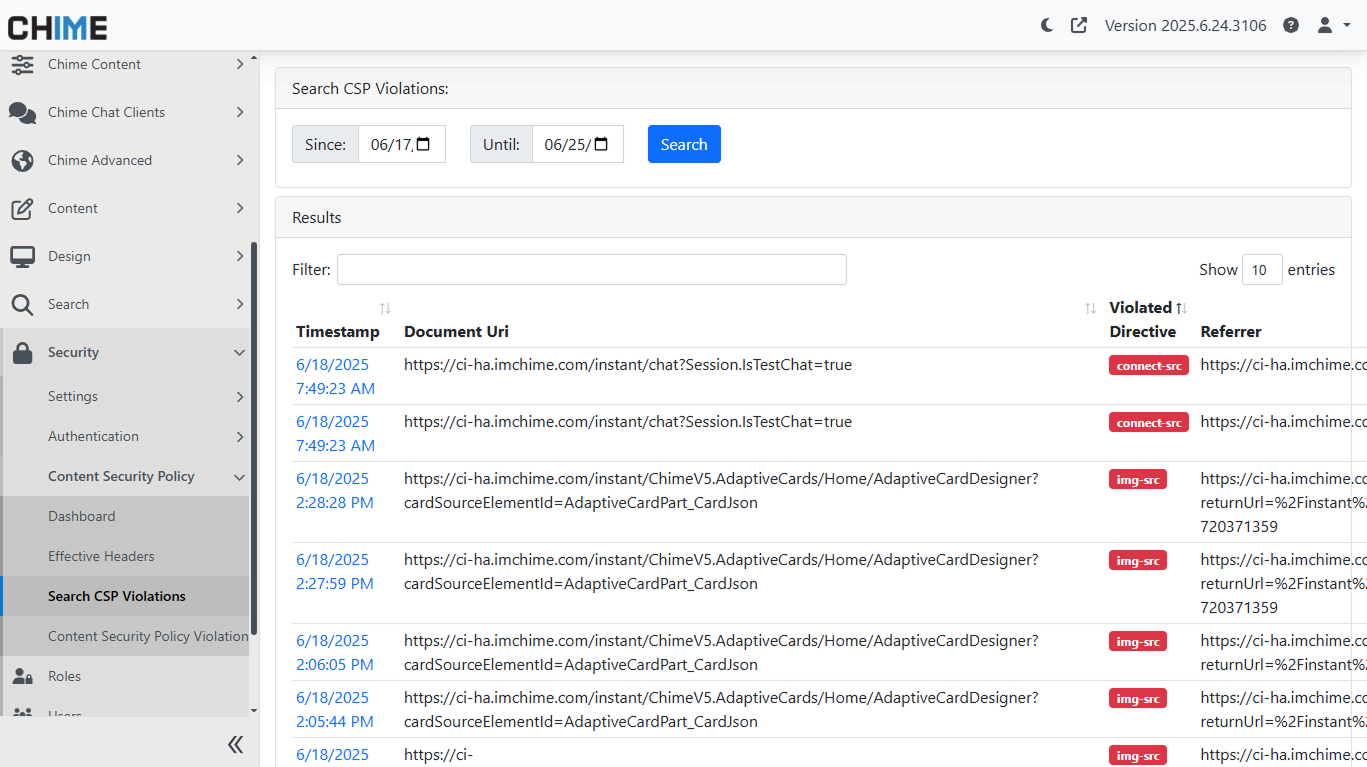Expand Authentication submenu chevron
1367x767 pixels.
coord(240,436)
